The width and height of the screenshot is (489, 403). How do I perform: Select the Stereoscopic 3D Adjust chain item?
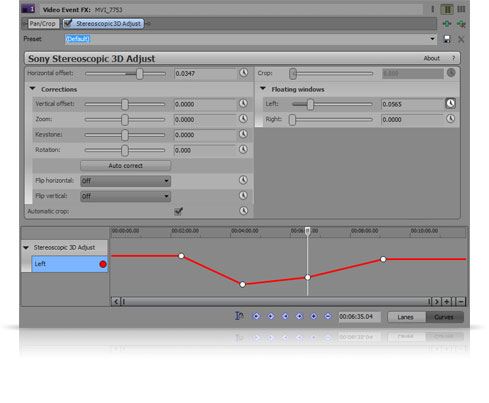click(103, 24)
